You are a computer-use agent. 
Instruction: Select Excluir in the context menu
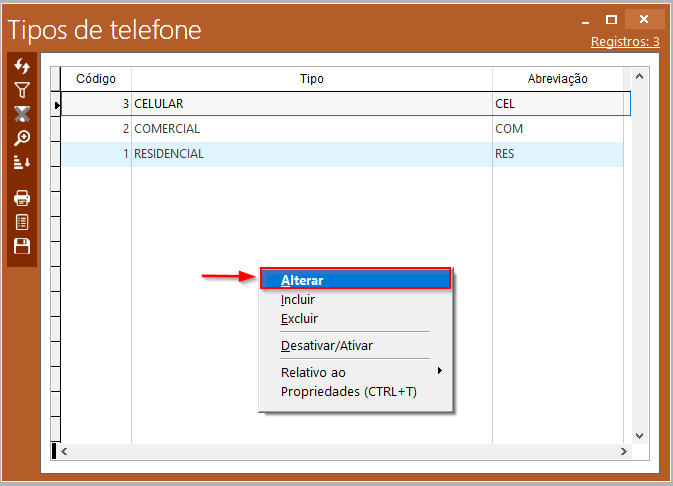click(355, 319)
